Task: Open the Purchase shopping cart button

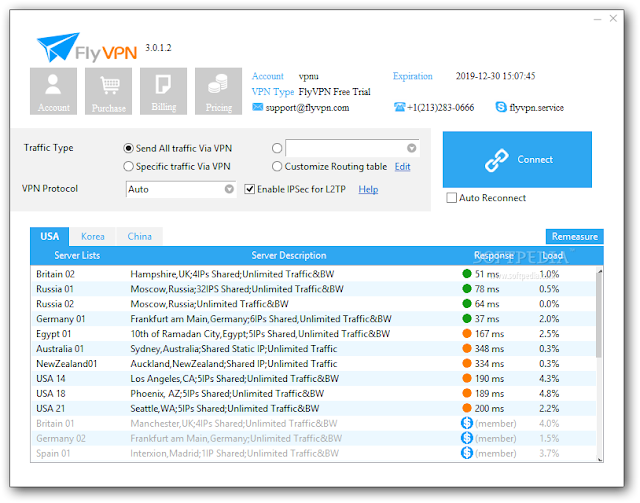Action: pyautogui.click(x=109, y=91)
